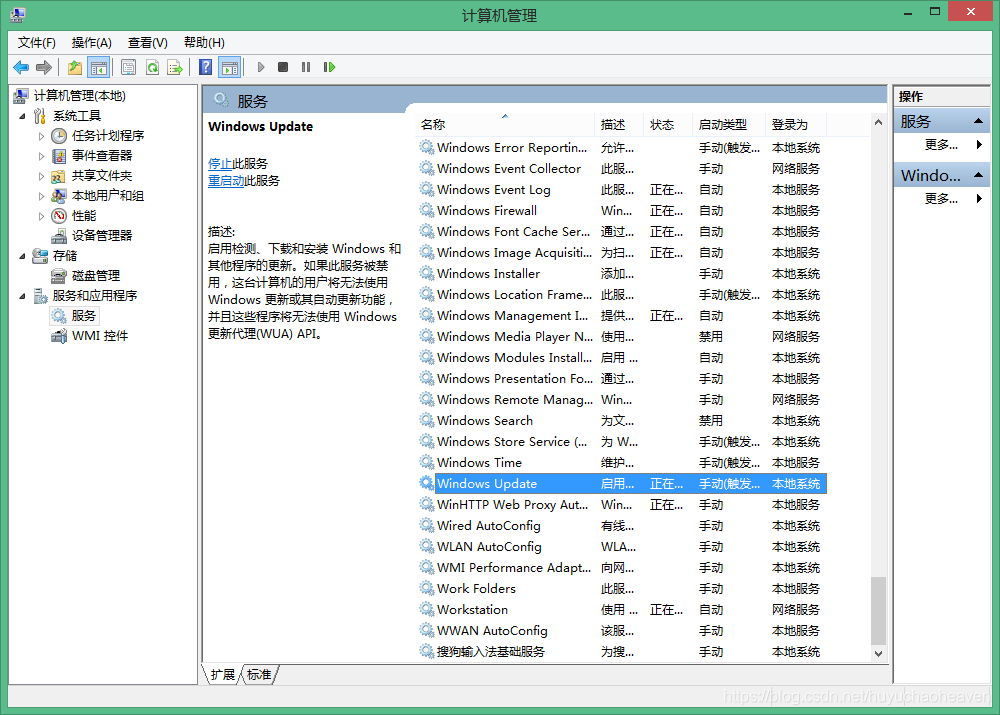Open 磁盘管理 in the tree

tap(96, 276)
